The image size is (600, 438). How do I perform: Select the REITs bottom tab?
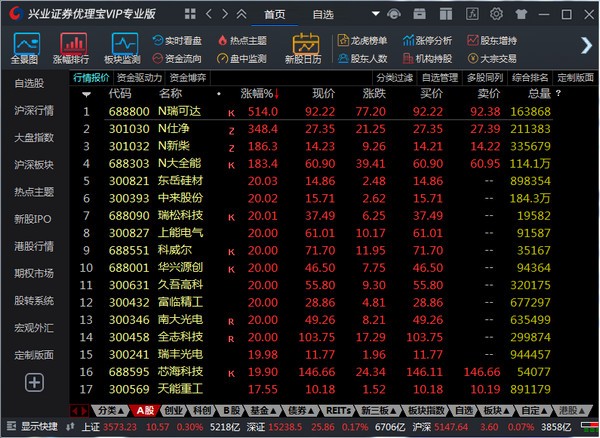338,410
